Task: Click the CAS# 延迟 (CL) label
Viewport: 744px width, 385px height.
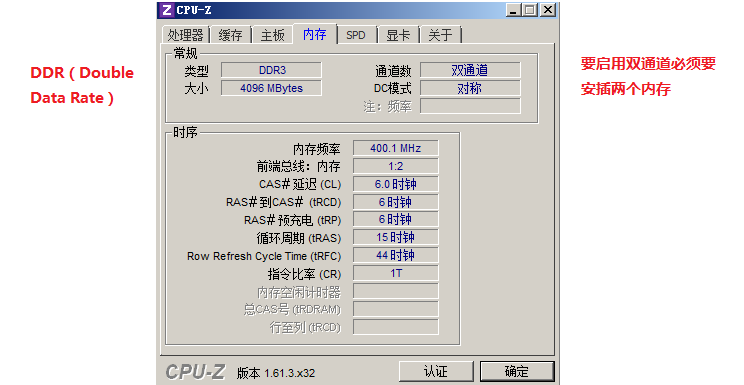Action: (x=300, y=185)
